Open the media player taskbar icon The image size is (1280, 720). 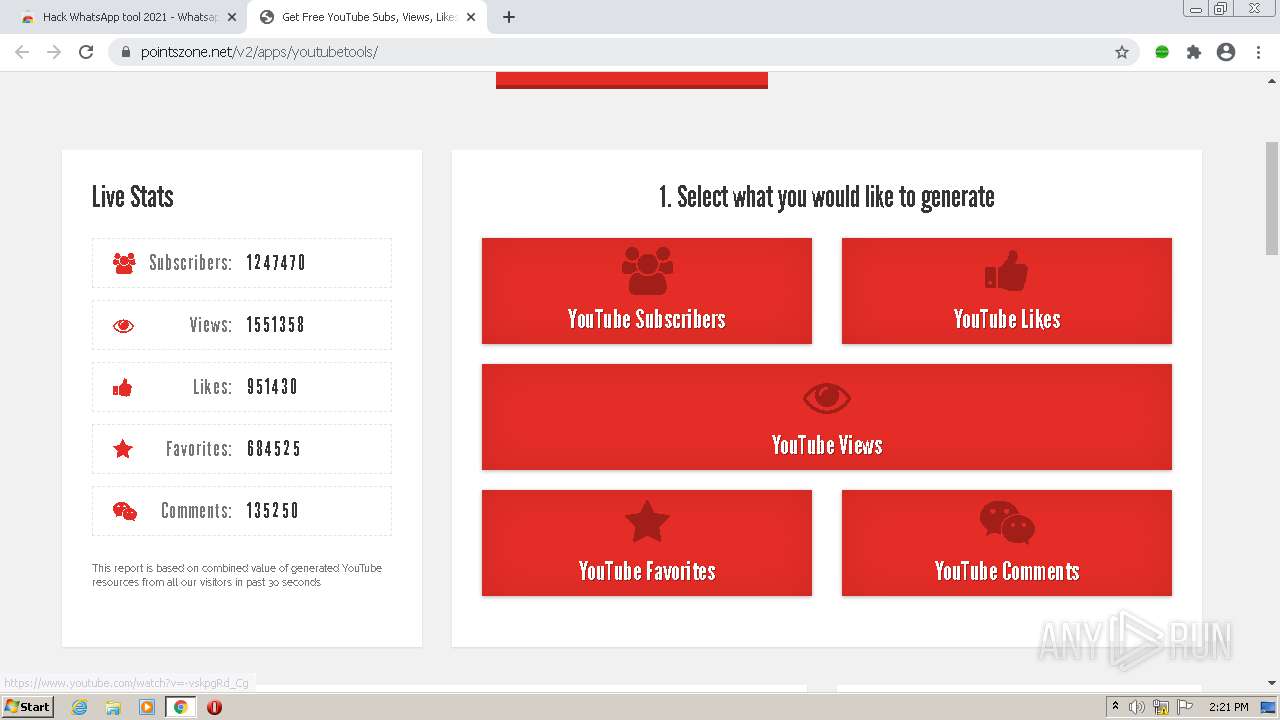tap(147, 707)
